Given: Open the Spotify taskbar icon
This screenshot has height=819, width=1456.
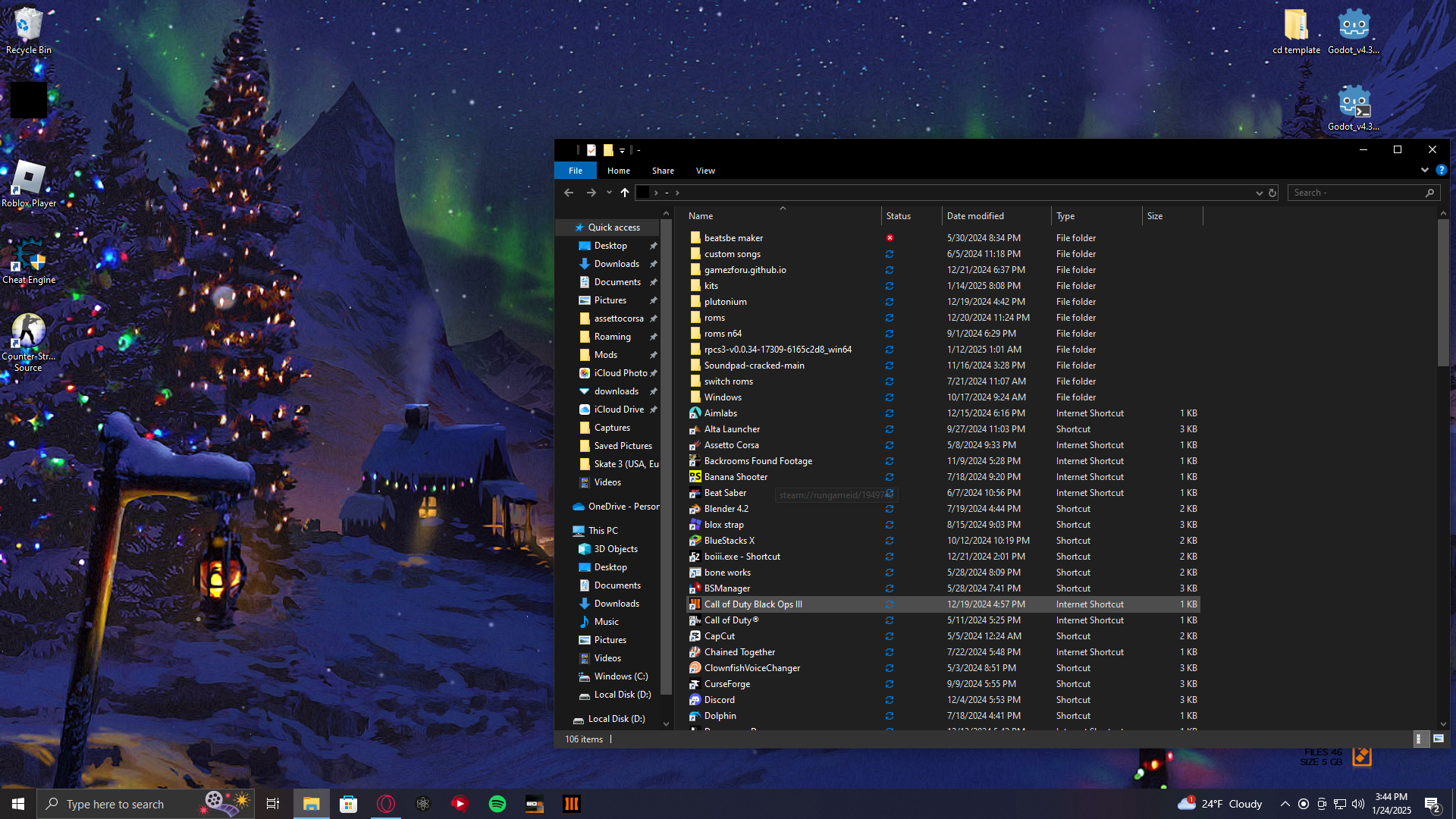Looking at the screenshot, I should point(497,804).
